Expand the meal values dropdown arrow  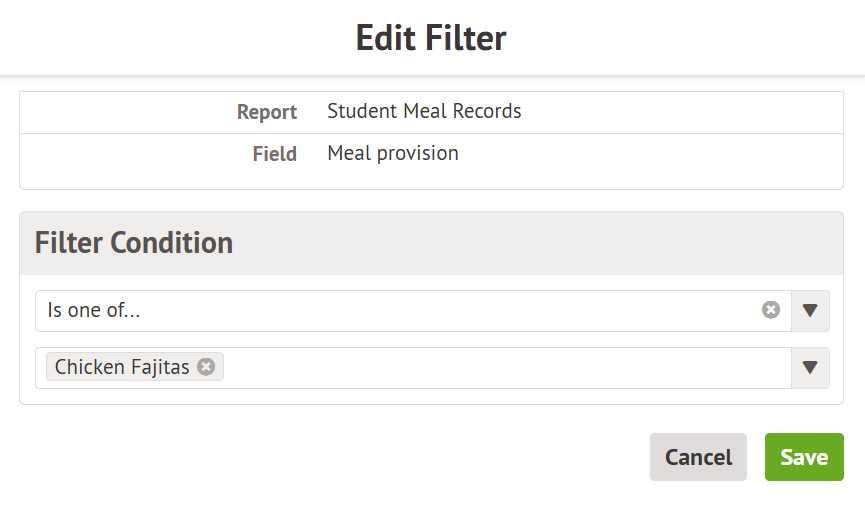click(810, 368)
